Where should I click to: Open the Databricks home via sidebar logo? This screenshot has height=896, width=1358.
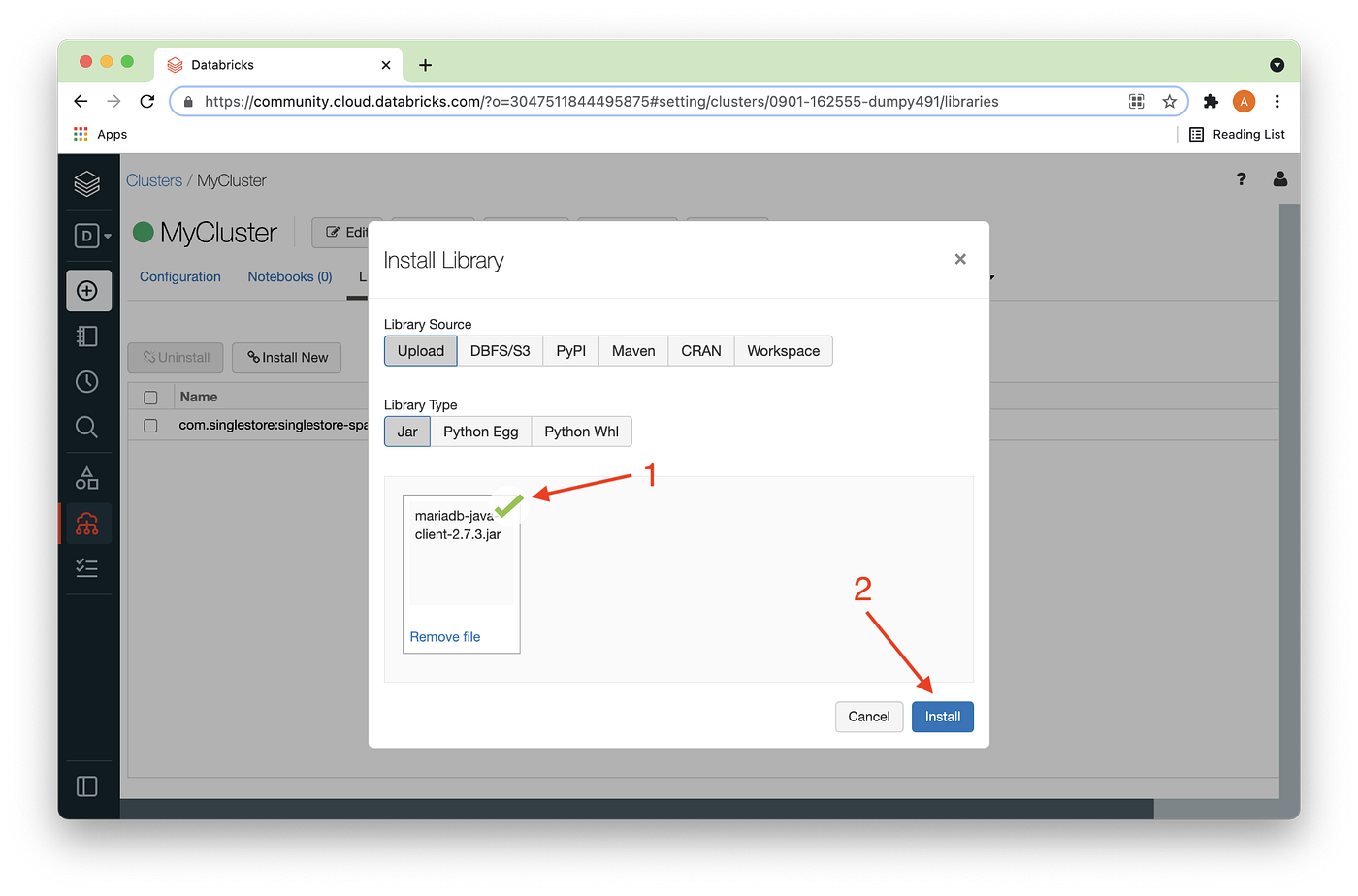tap(87, 182)
